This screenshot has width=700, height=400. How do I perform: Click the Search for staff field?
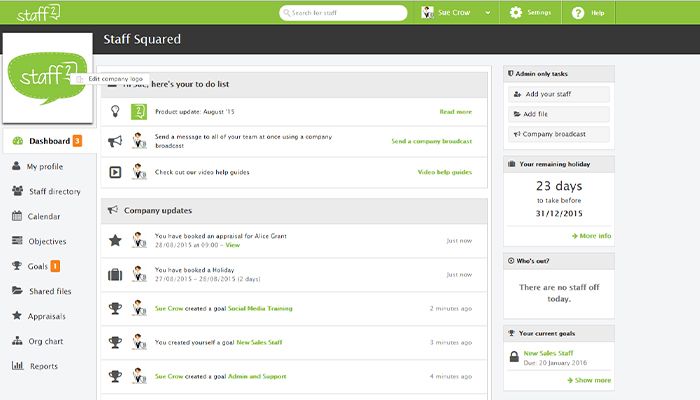pyautogui.click(x=344, y=12)
